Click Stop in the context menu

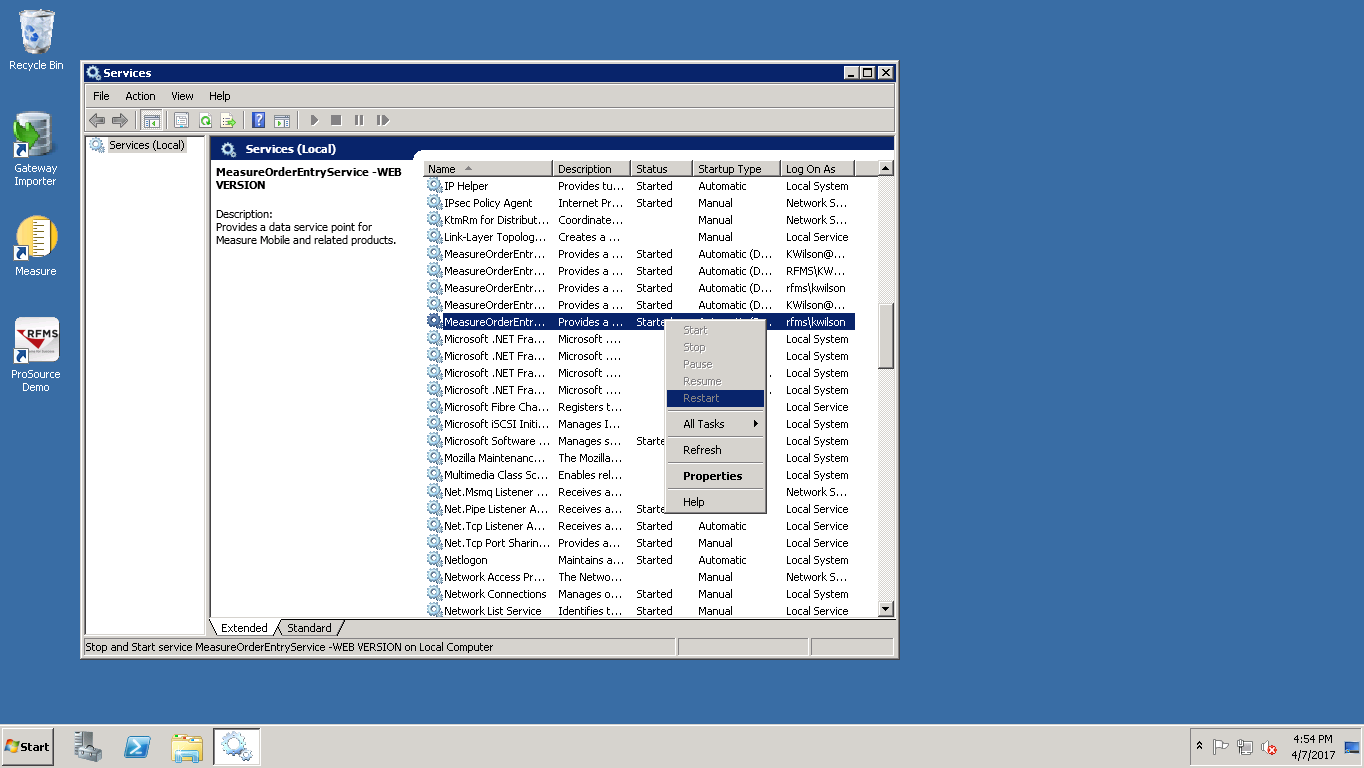[715, 347]
